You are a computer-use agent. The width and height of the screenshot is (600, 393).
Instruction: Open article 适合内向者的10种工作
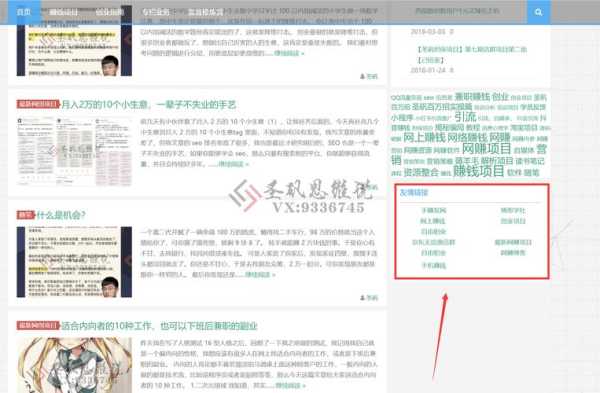[x=159, y=326]
